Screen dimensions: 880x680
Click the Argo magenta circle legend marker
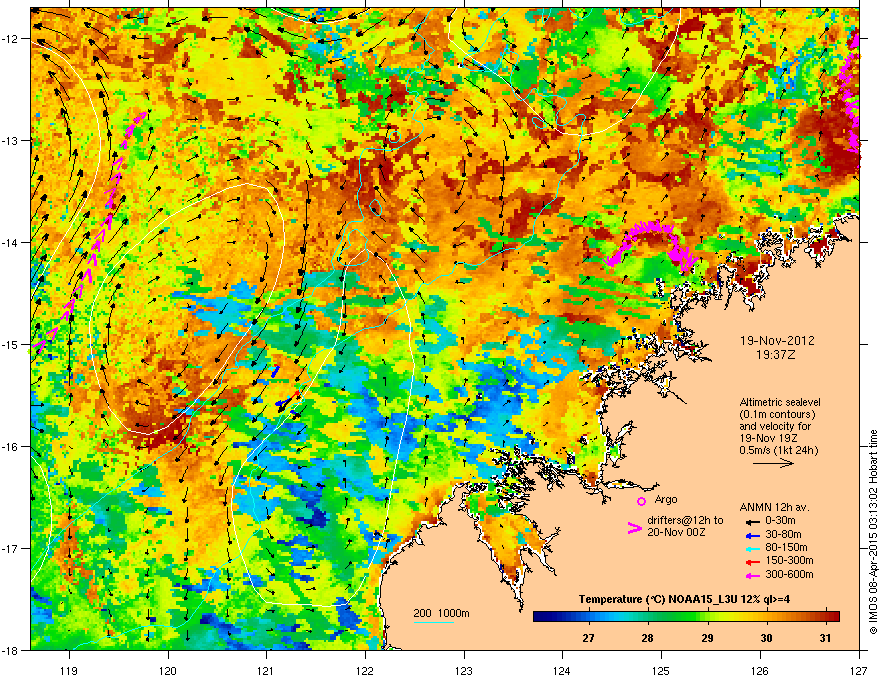coord(641,501)
